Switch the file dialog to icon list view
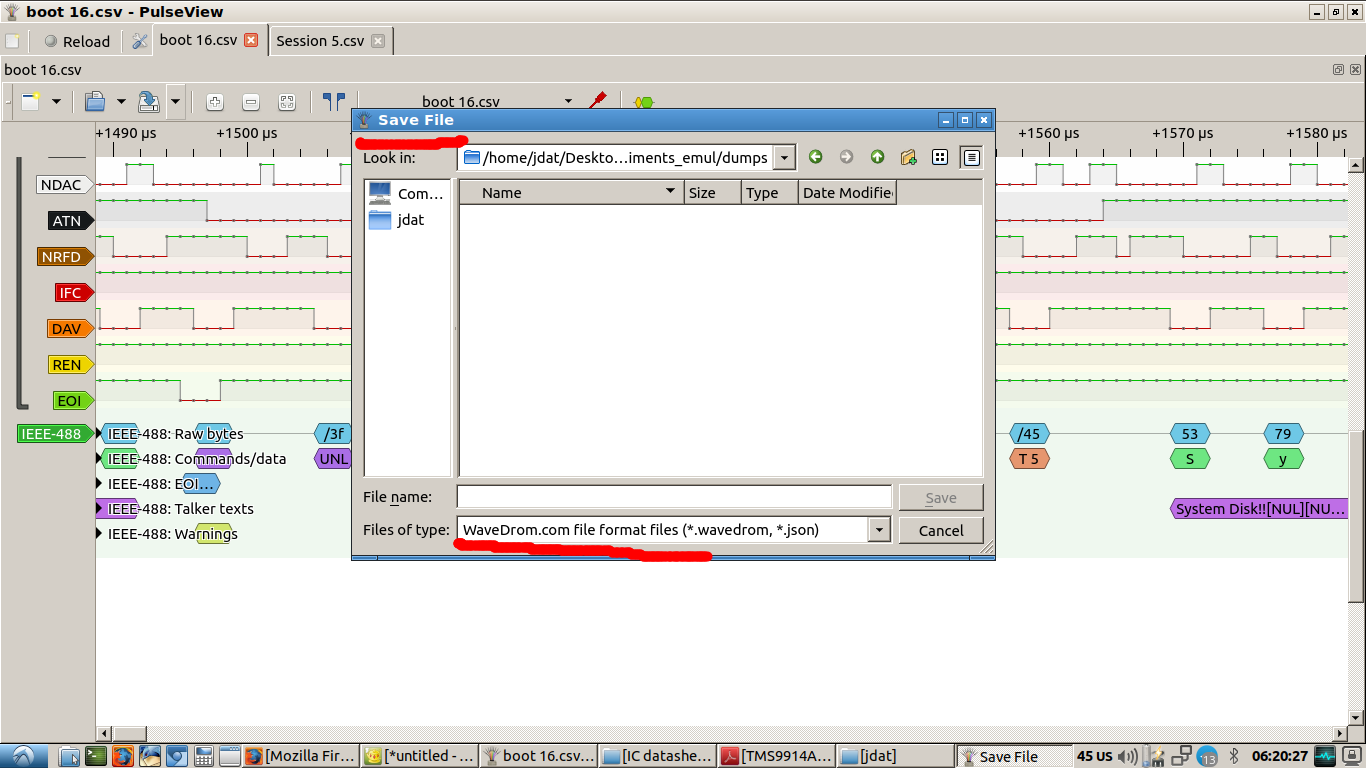Viewport: 1366px width, 768px height. coord(940,157)
